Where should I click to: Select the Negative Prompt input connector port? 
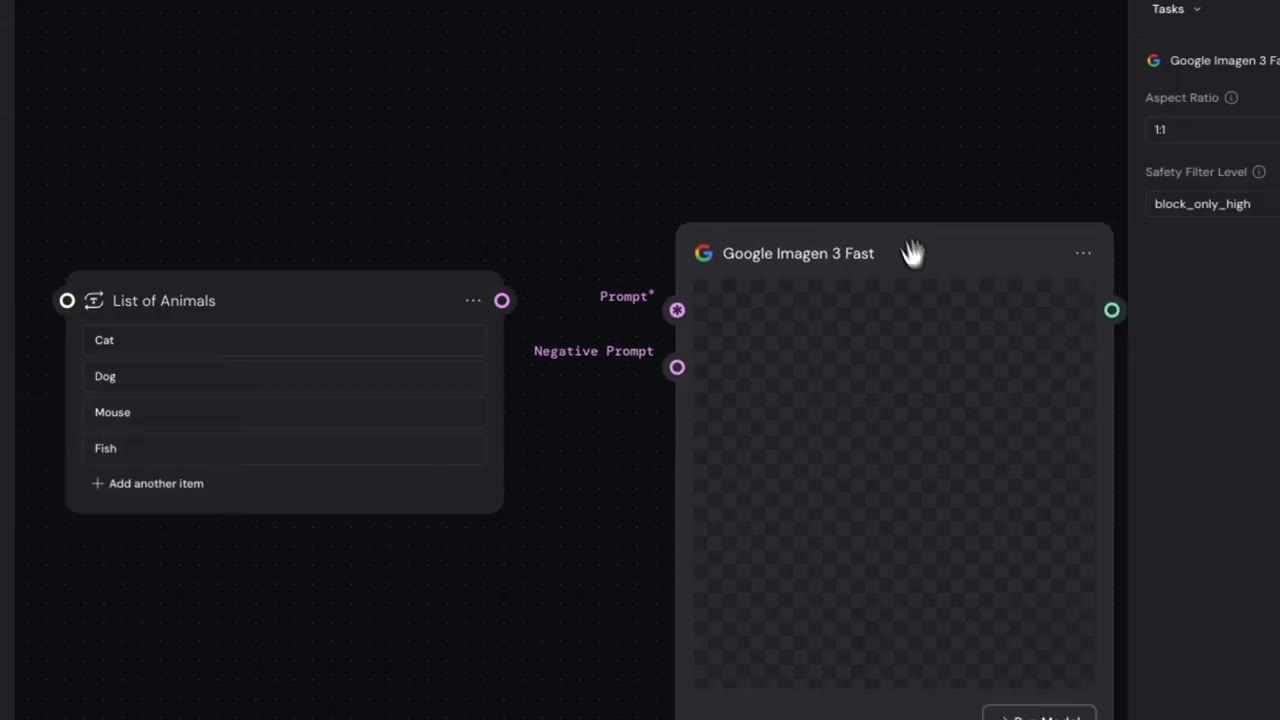point(677,367)
